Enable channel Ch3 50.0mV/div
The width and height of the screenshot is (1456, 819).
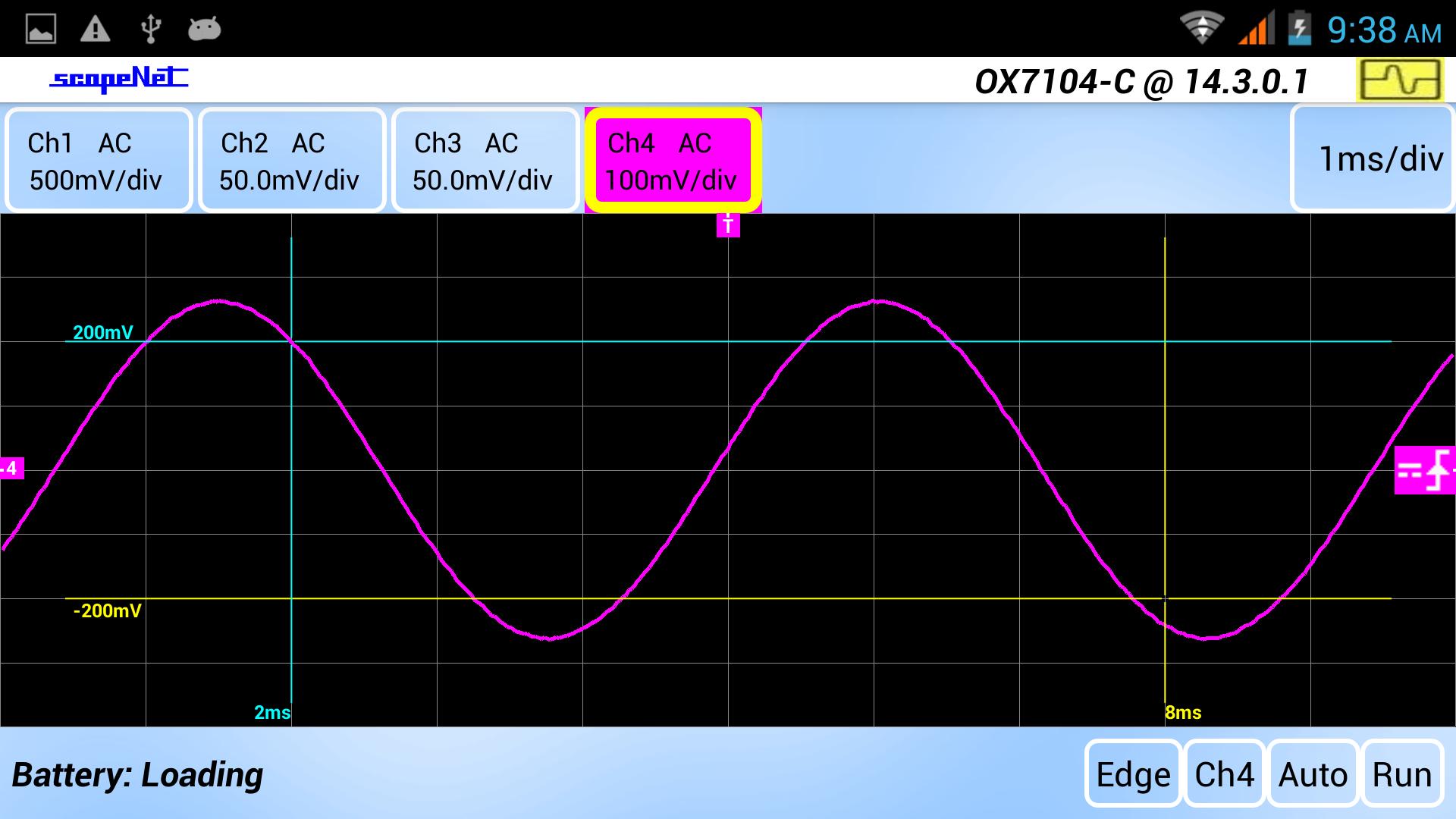tap(485, 160)
